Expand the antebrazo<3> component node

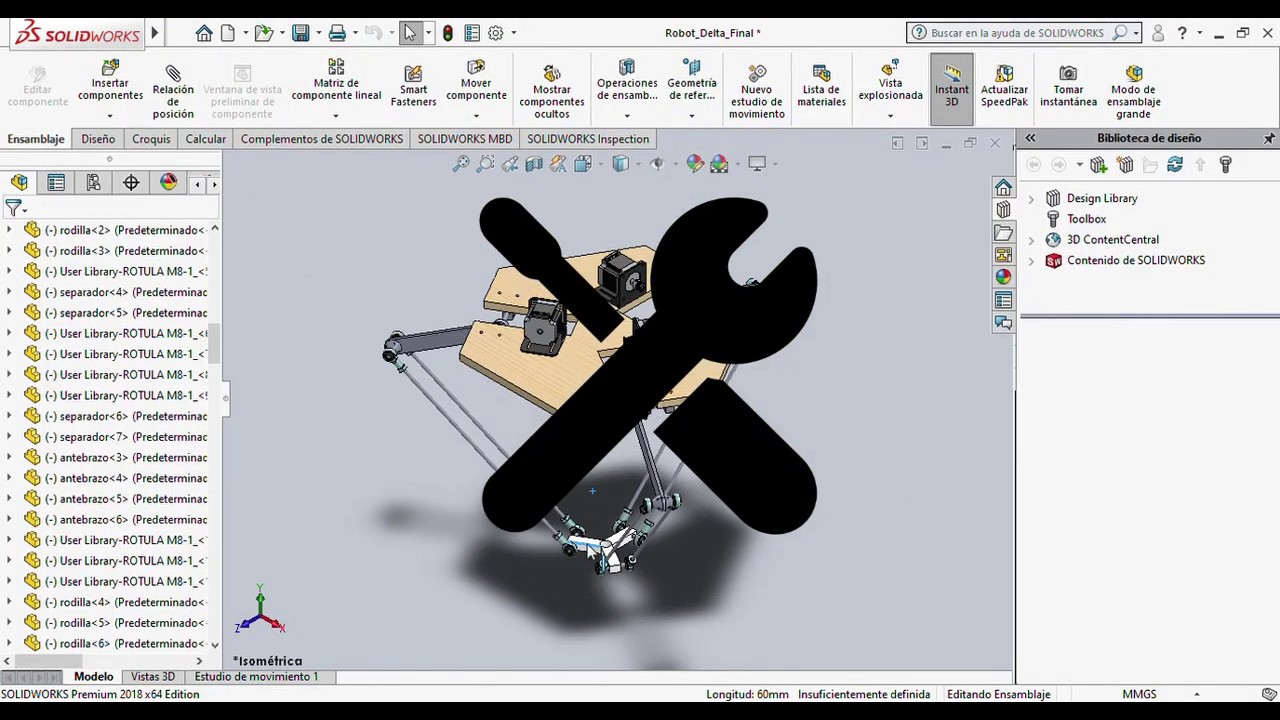point(9,457)
